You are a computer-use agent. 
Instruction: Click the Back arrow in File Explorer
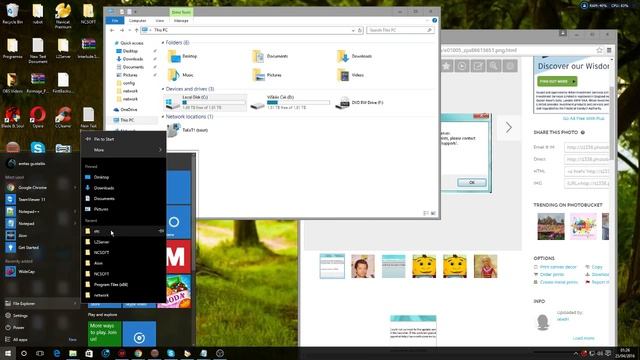coord(112,30)
